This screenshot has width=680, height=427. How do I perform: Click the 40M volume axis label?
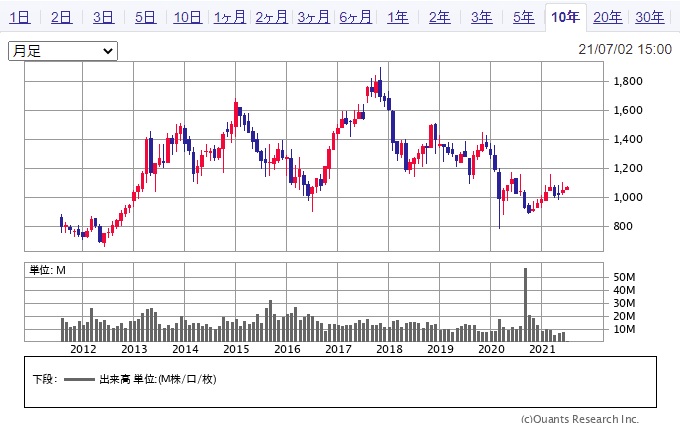click(624, 290)
